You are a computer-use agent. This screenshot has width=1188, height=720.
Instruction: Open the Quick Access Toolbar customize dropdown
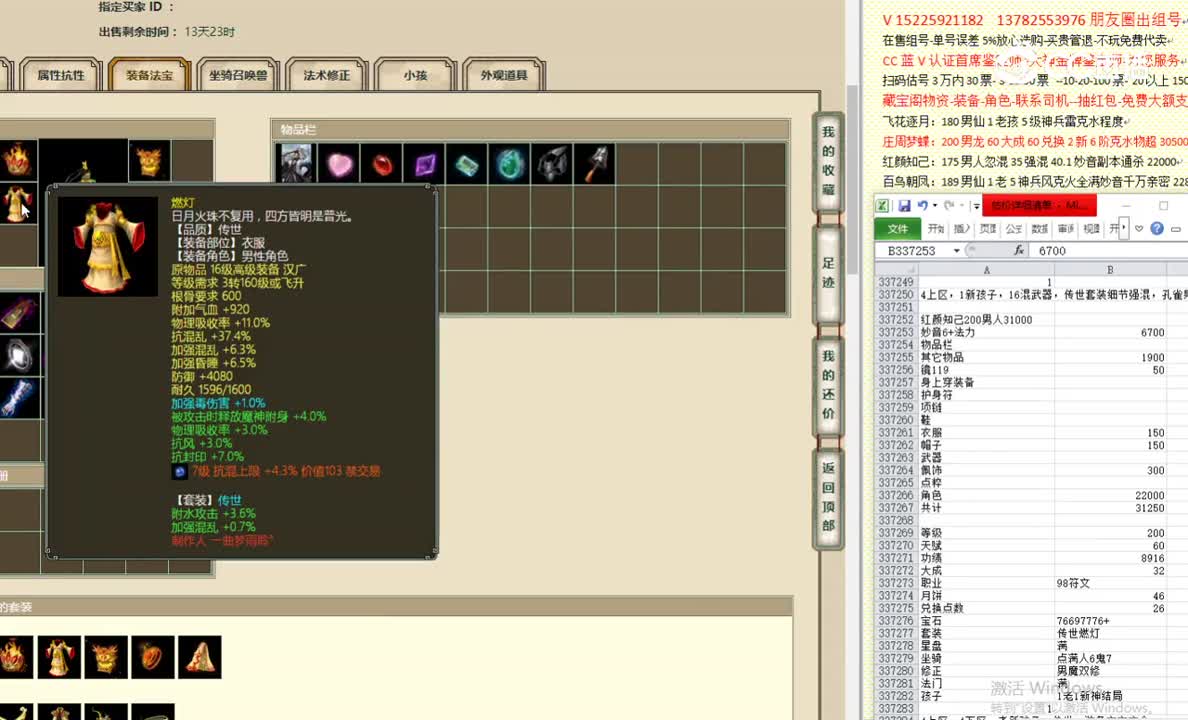(976, 205)
